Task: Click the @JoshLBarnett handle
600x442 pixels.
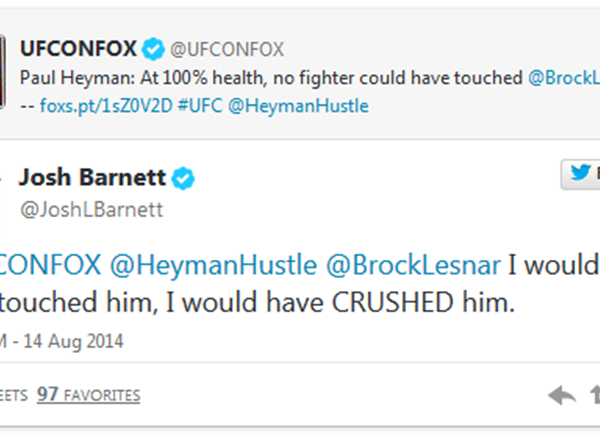Action: coord(90,208)
